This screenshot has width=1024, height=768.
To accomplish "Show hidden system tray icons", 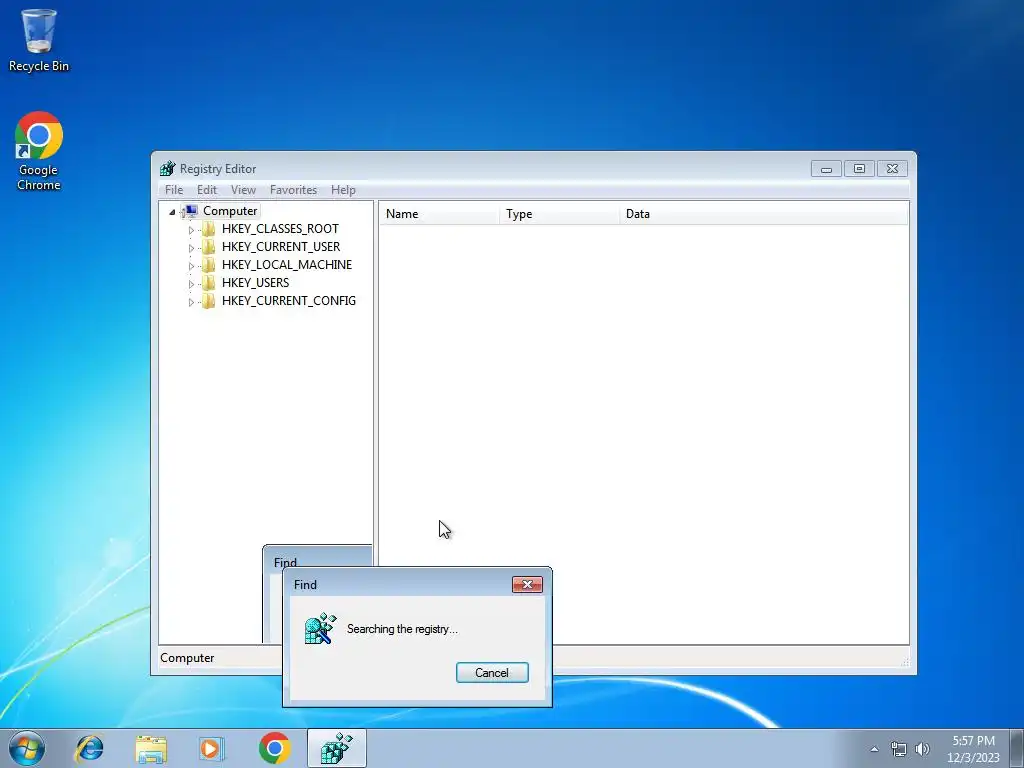I will 874,749.
